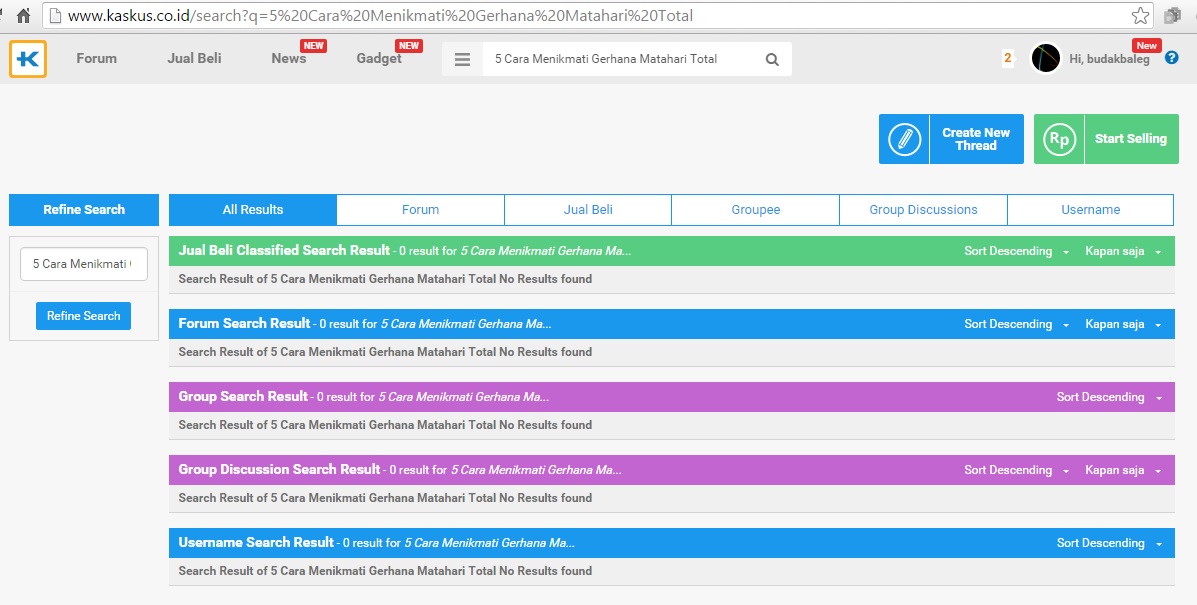Switch to the Groupee results tab

756,210
